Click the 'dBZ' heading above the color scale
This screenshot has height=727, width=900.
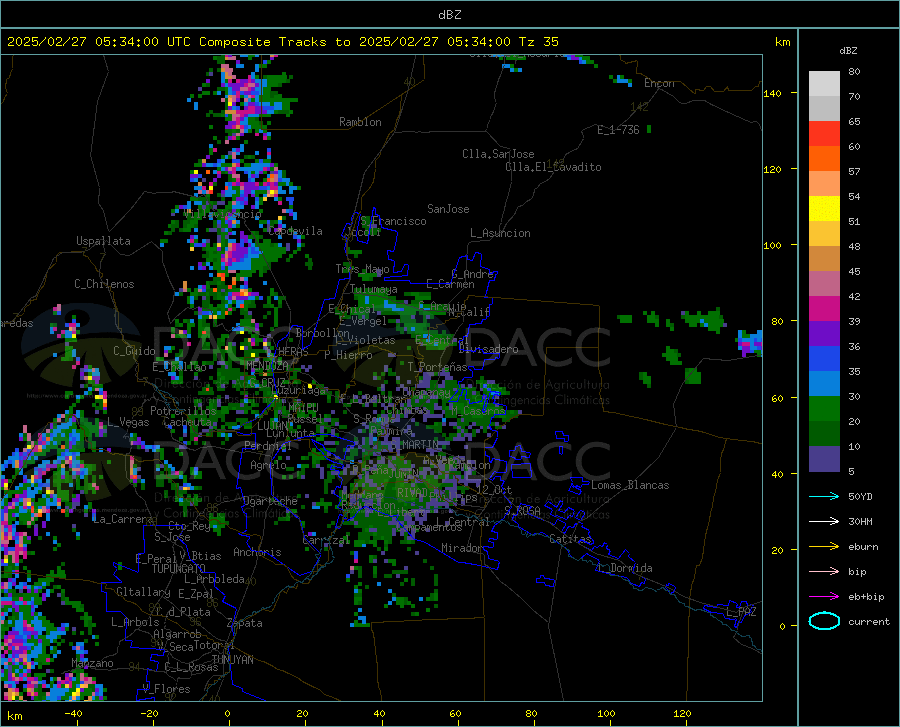[x=848, y=50]
